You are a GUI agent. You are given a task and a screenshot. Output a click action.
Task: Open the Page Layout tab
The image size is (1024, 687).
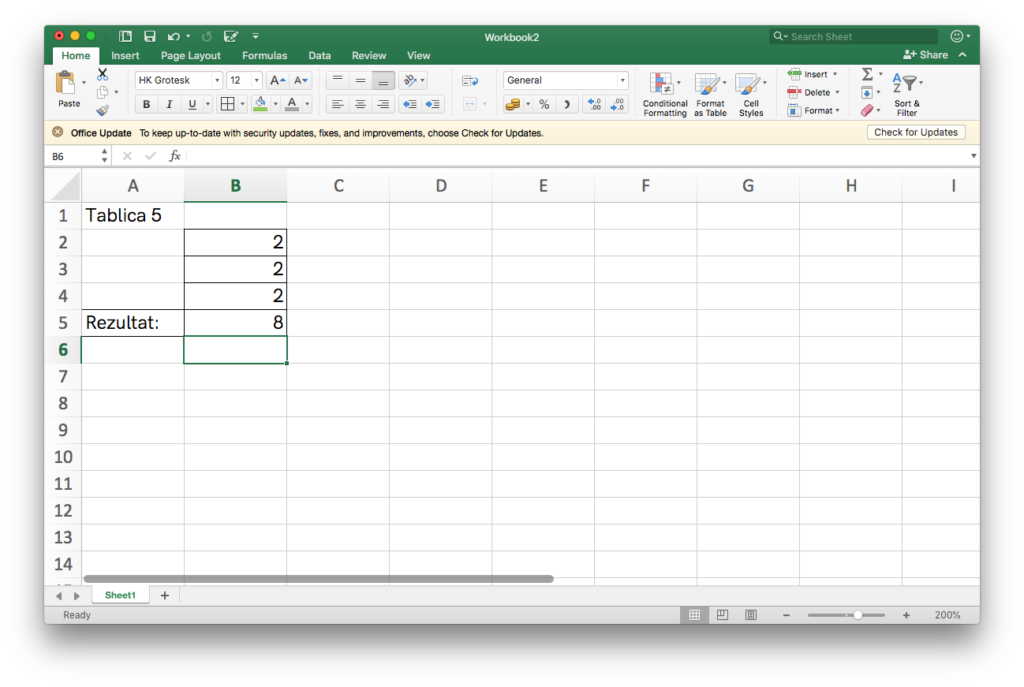[190, 56]
